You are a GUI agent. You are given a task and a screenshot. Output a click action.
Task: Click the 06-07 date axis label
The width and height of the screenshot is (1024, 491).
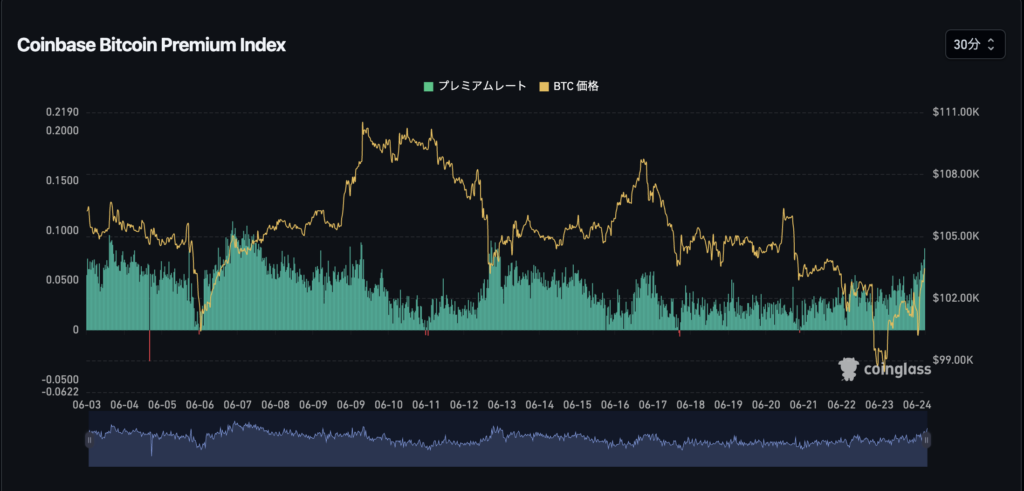pyautogui.click(x=238, y=405)
